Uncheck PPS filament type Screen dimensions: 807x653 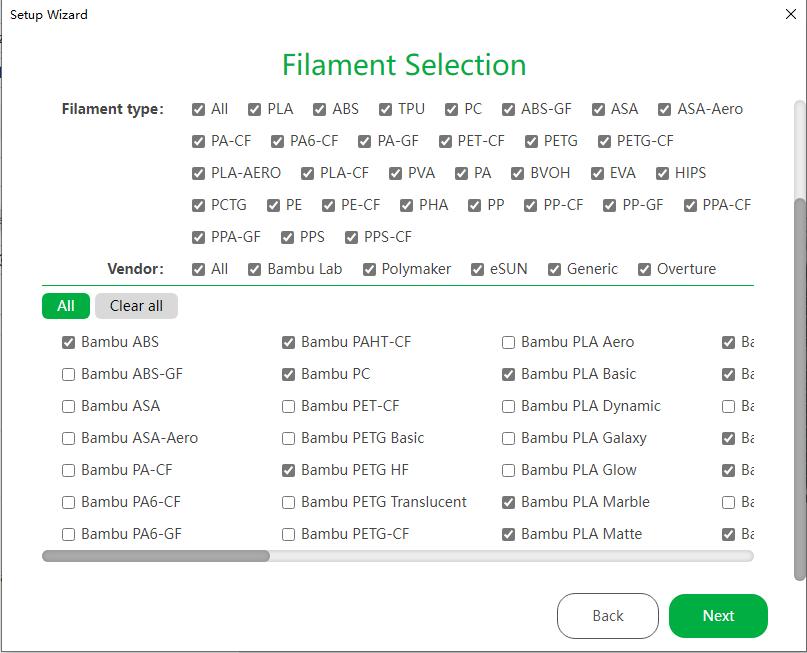tap(287, 238)
